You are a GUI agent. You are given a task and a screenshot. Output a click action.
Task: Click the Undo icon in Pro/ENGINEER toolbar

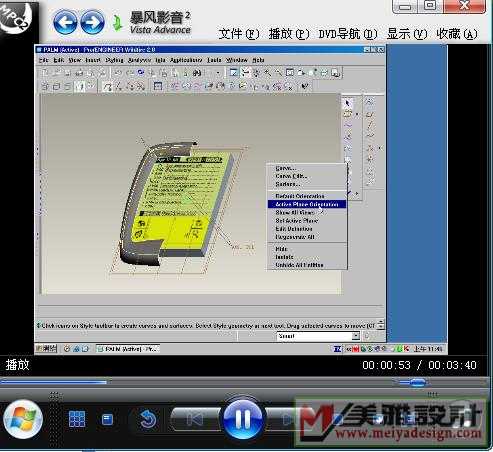(118, 72)
